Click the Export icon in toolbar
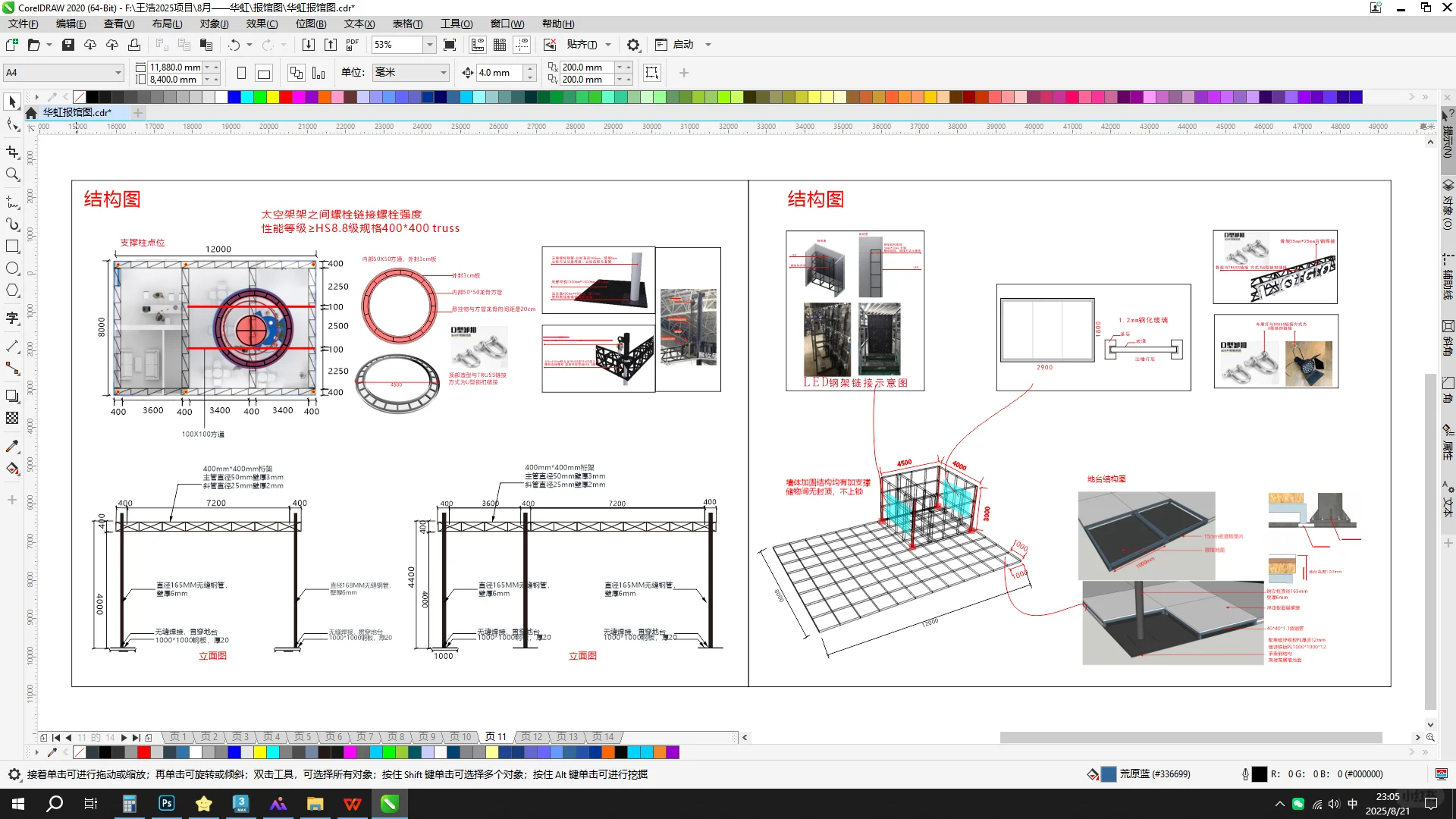This screenshot has width=1456, height=819. coord(331,45)
